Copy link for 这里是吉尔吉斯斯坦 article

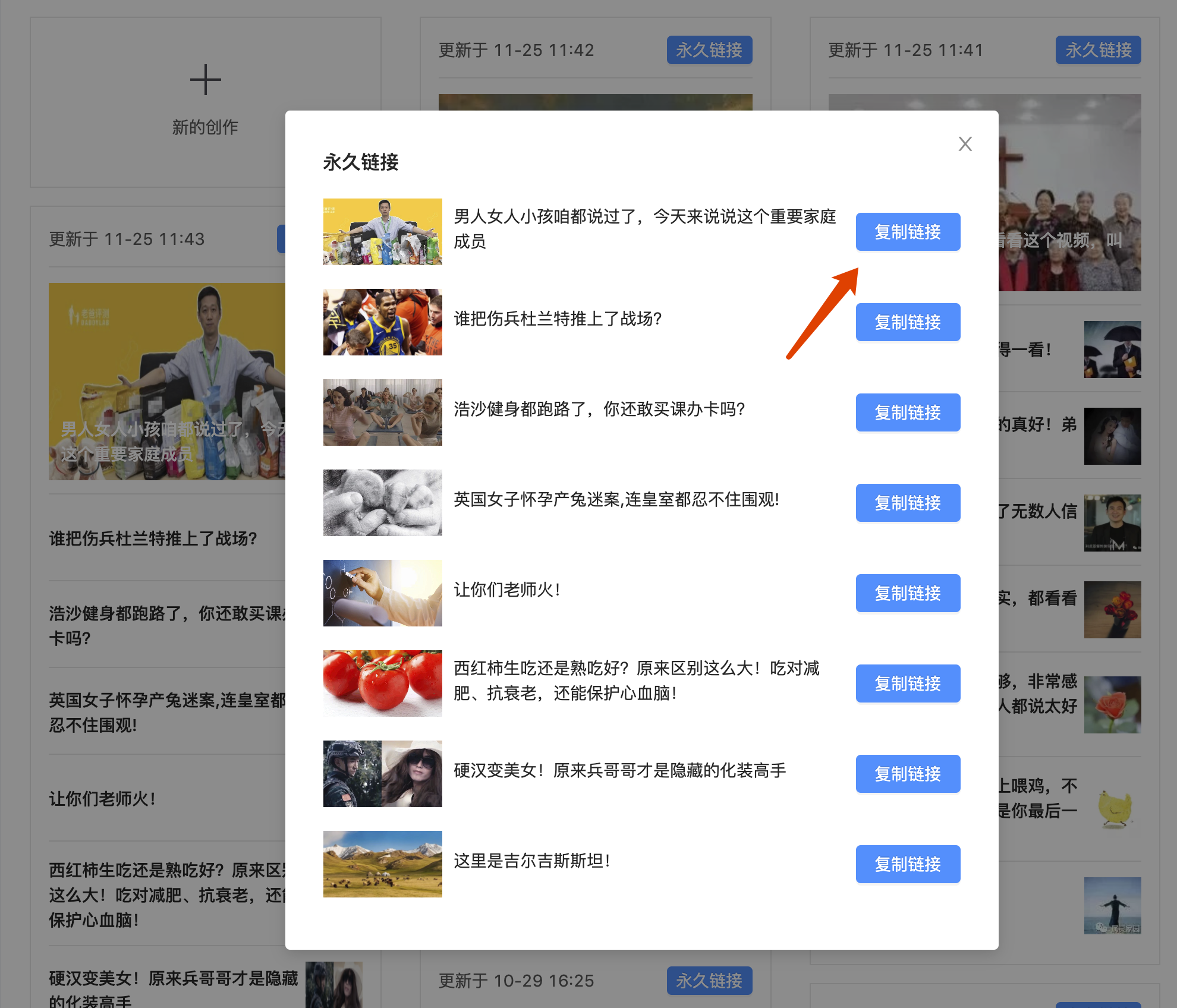(x=908, y=864)
